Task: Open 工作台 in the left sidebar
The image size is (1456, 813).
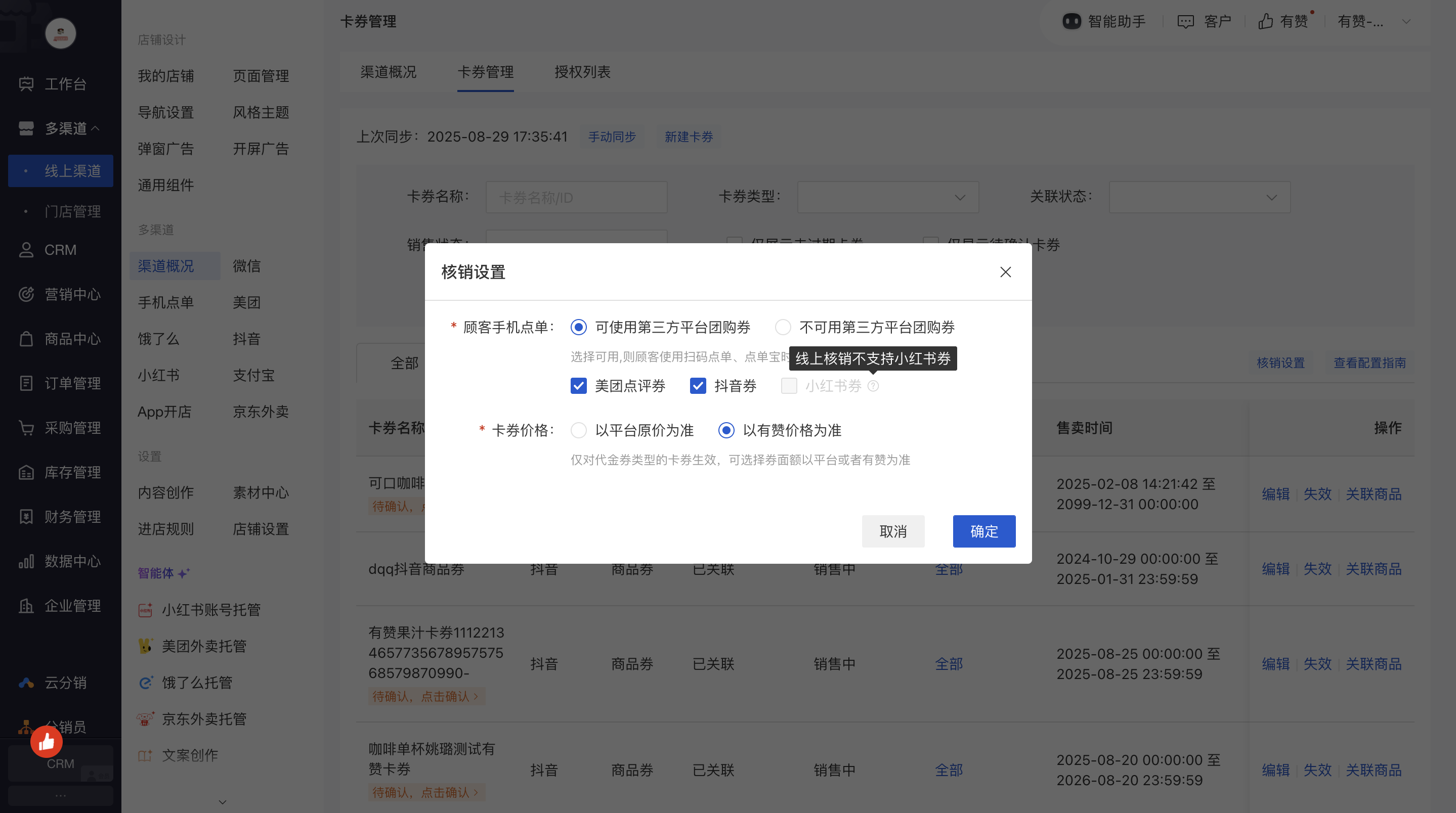Action: coord(65,84)
